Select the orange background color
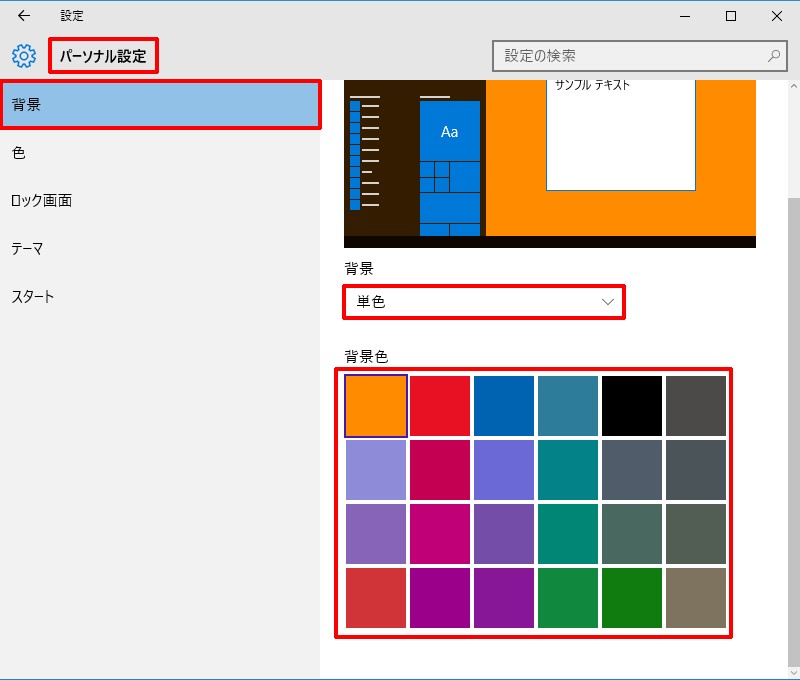Viewport: 800px width, 680px height. [376, 406]
